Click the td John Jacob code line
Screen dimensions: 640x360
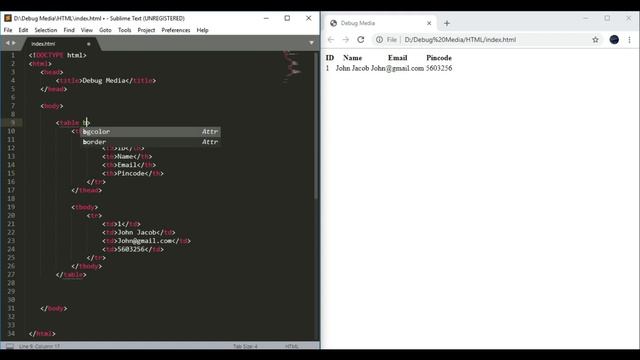click(x=139, y=233)
